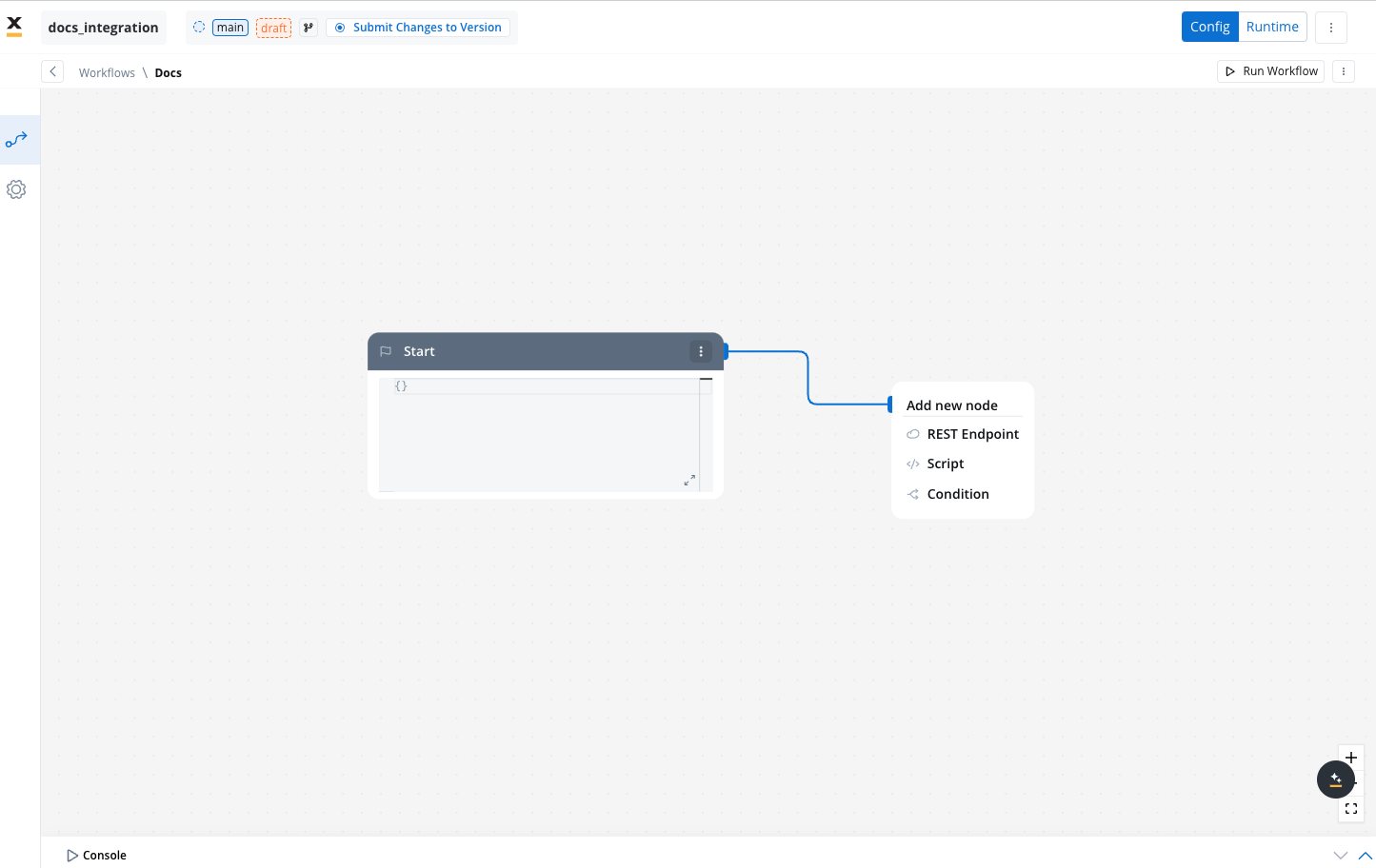Open the kebab menu next to Run Workflow
This screenshot has height=868, width=1376.
click(x=1344, y=71)
